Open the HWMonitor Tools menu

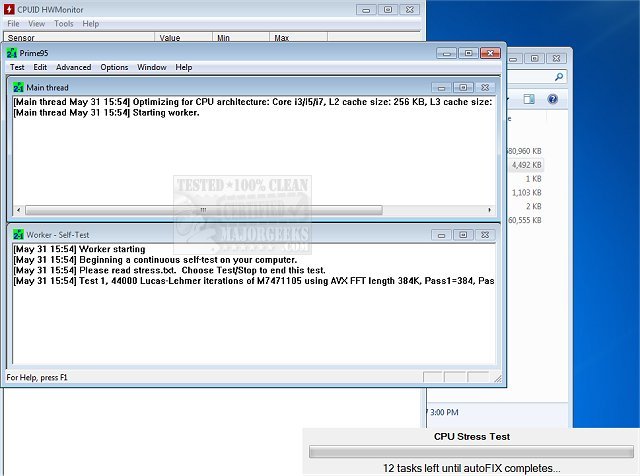(x=64, y=24)
